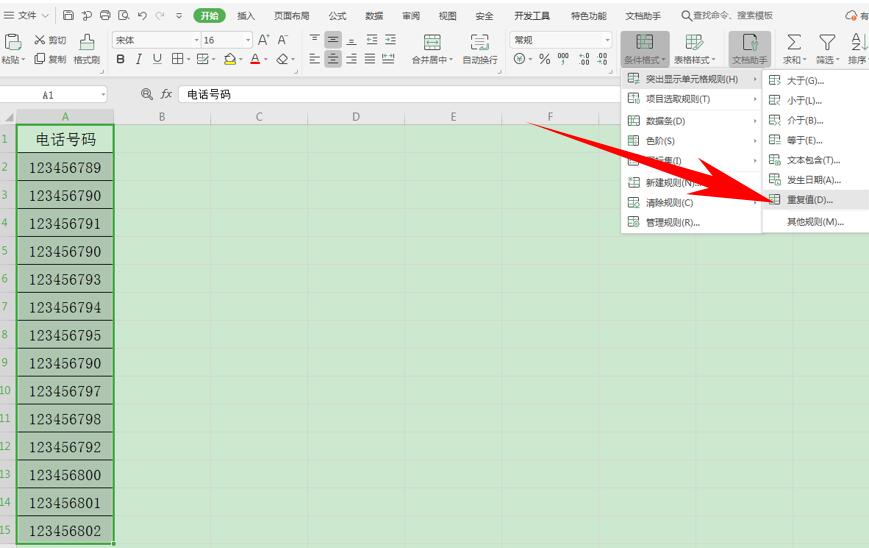Click Manage Rules (管理规则) menu entry
Image resolution: width=869 pixels, height=548 pixels.
(x=691, y=222)
